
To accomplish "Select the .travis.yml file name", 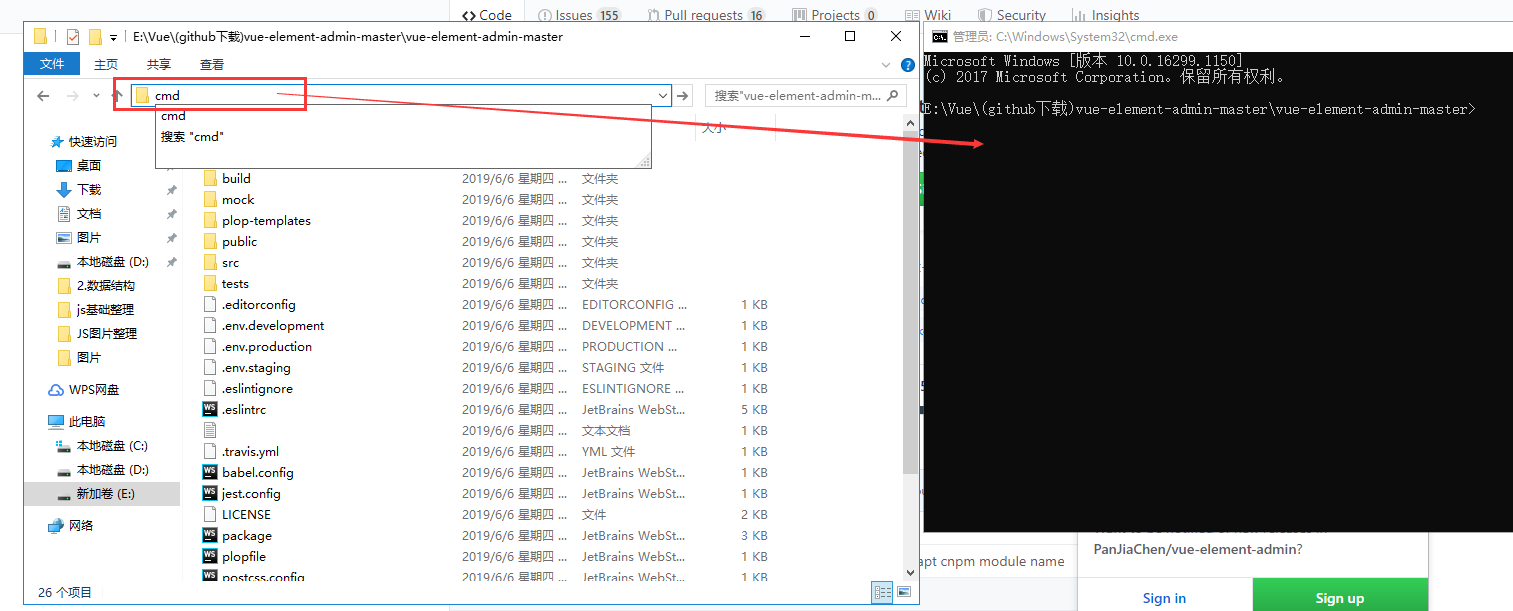I will click(250, 452).
